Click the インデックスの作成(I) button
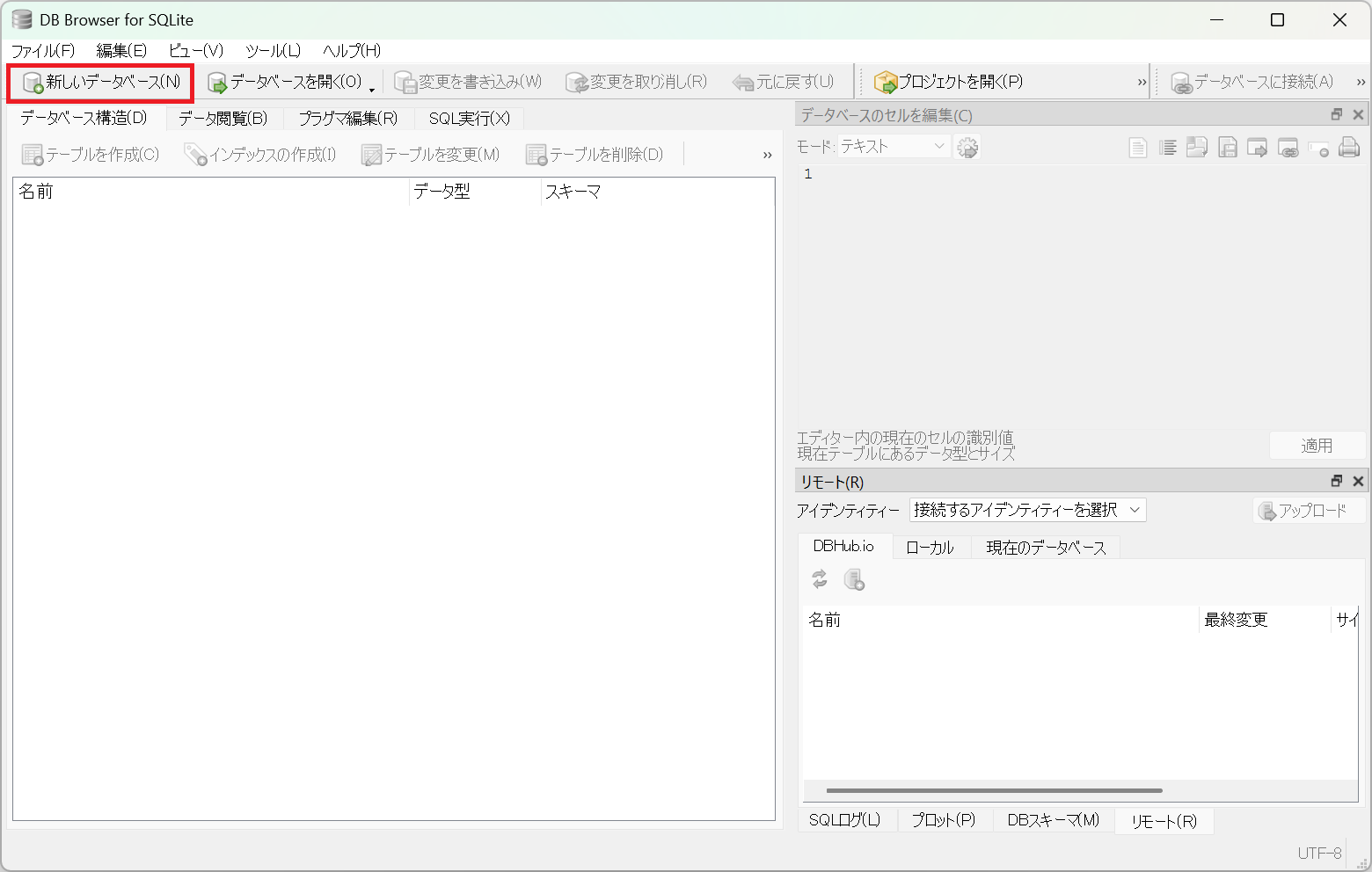 click(260, 155)
